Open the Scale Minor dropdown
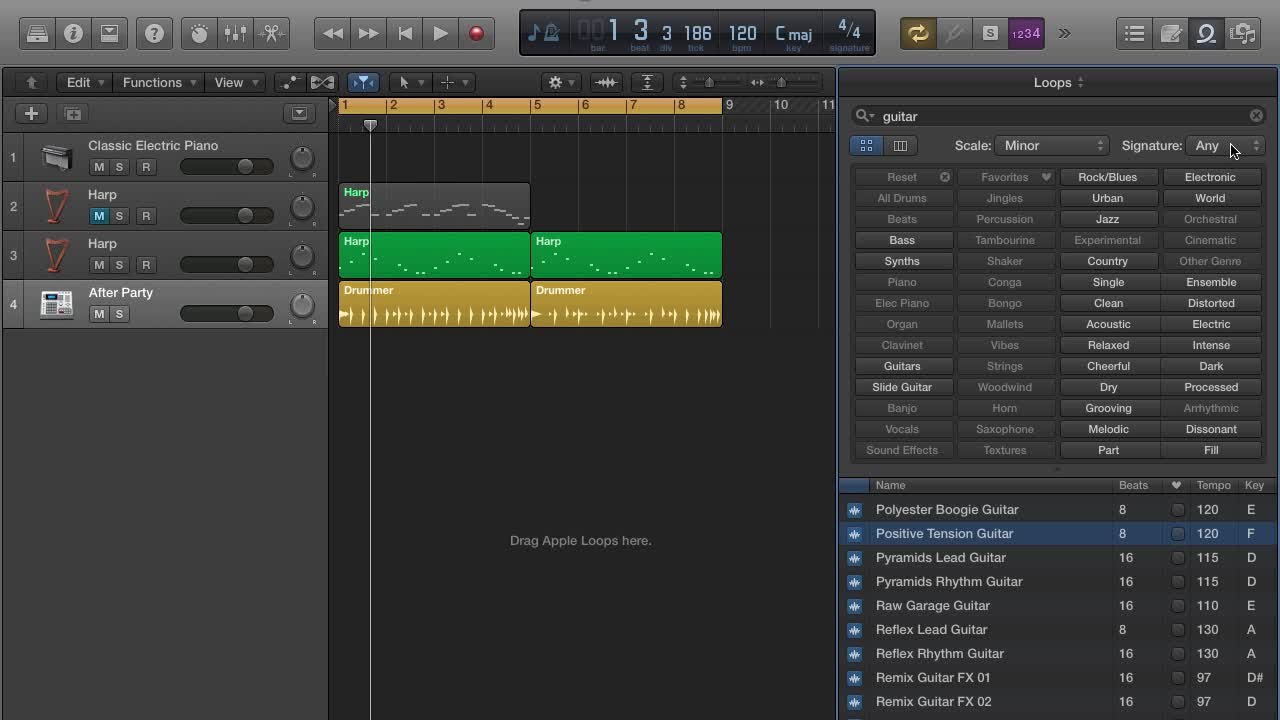1280x720 pixels. point(1050,145)
